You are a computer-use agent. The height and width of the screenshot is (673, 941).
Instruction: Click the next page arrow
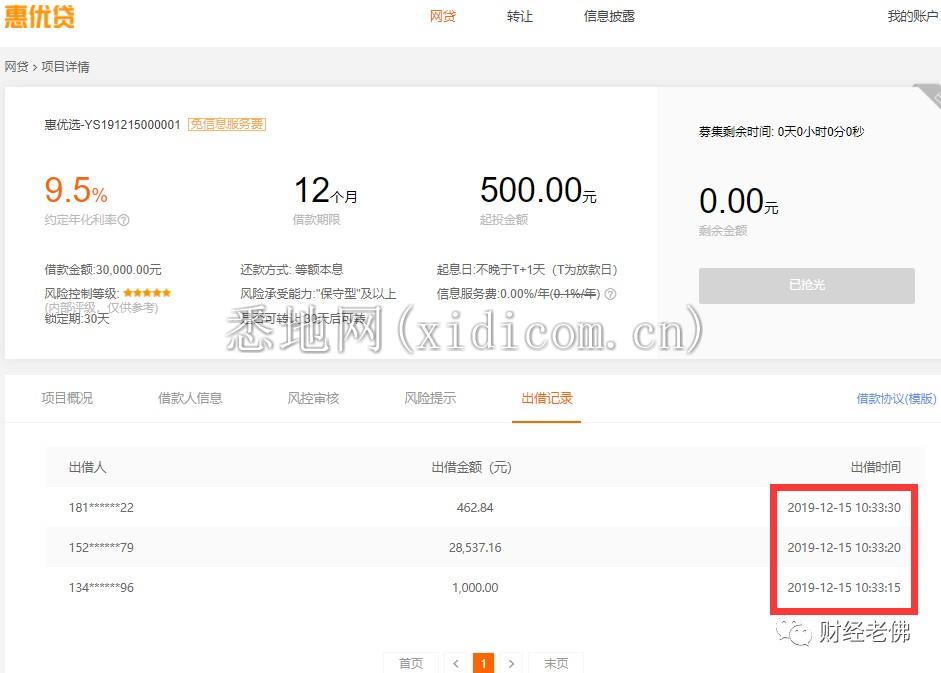[511, 663]
